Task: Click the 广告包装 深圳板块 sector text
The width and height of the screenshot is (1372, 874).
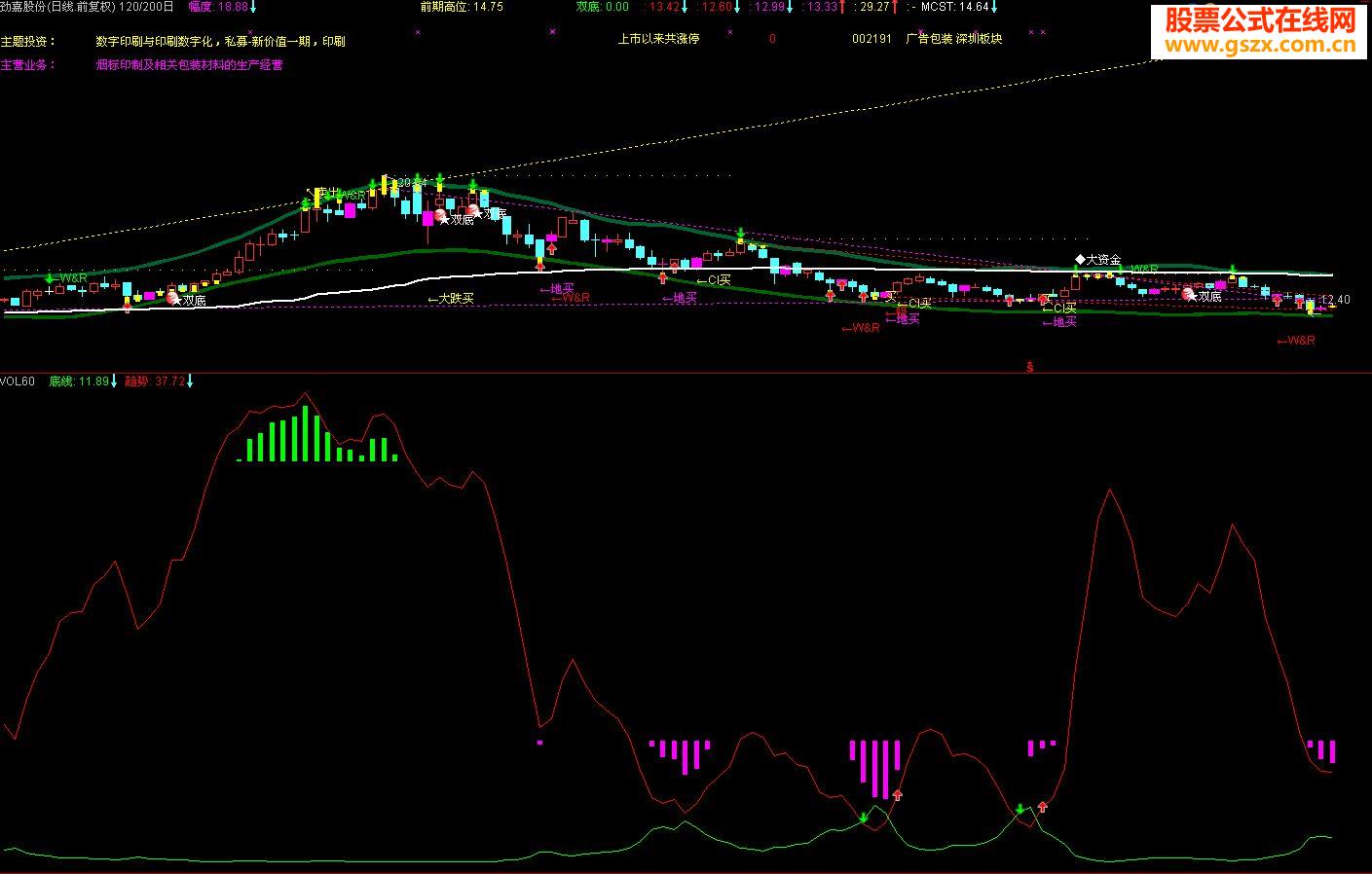Action: (954, 39)
